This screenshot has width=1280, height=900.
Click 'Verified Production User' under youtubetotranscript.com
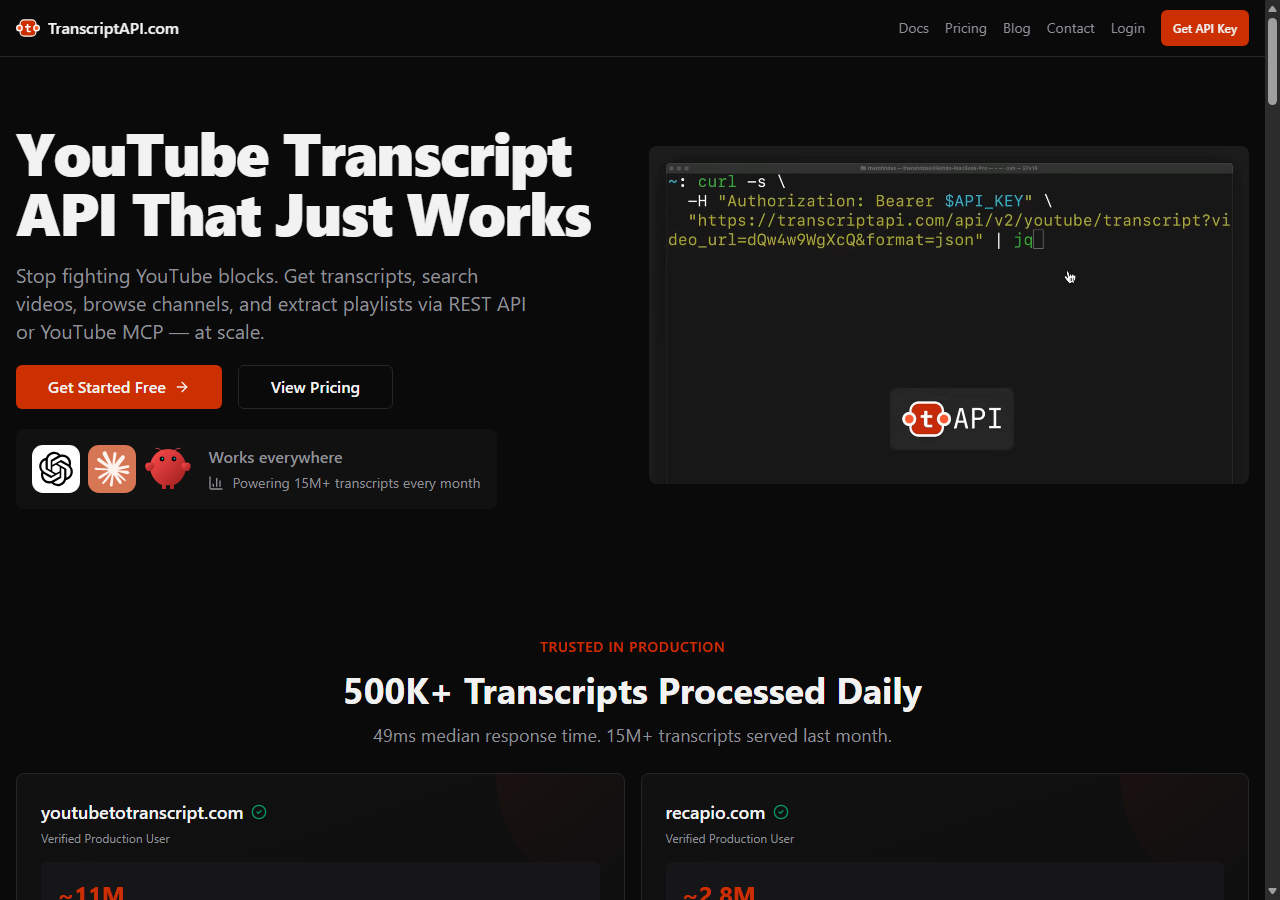click(105, 839)
